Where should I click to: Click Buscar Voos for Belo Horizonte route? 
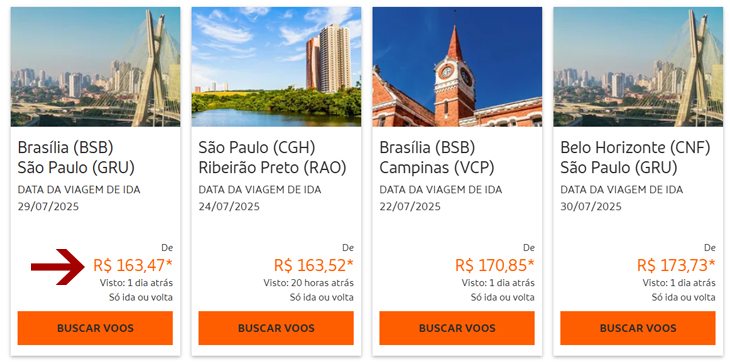(638, 328)
